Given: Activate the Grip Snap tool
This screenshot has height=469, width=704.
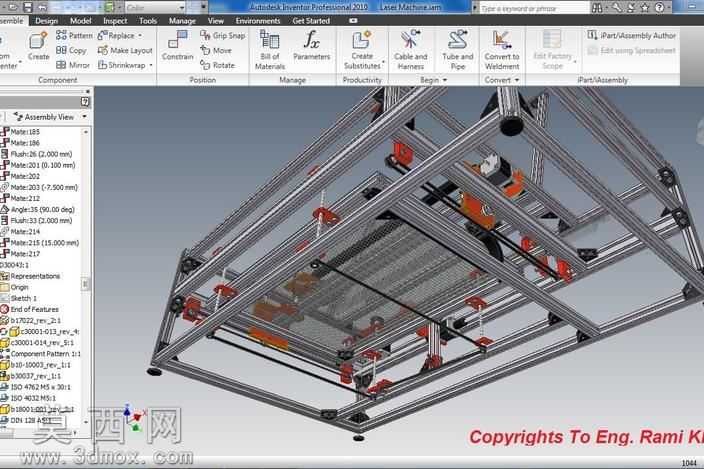Looking at the screenshot, I should point(223,35).
